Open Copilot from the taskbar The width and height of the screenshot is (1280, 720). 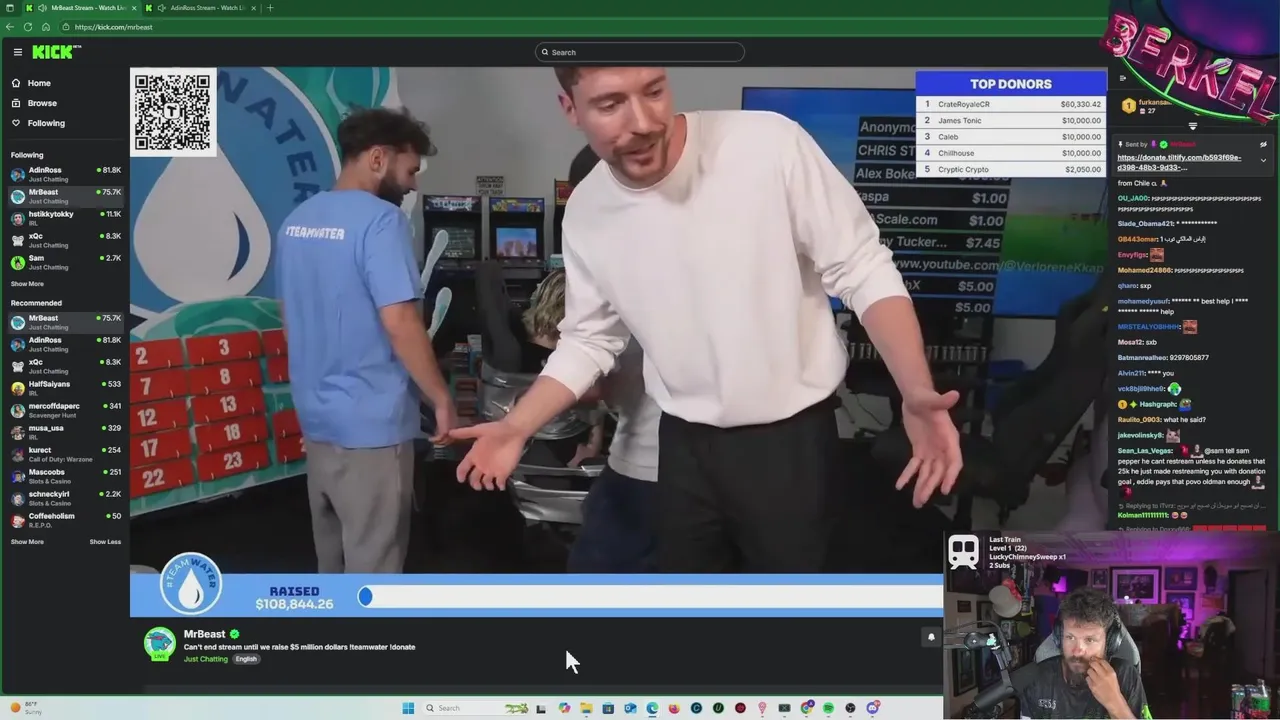[564, 708]
